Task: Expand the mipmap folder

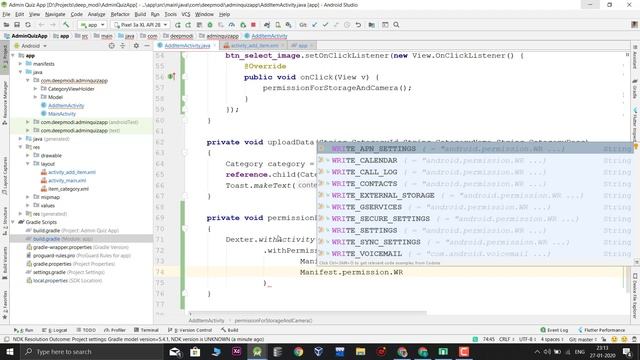Action: (x=28, y=197)
